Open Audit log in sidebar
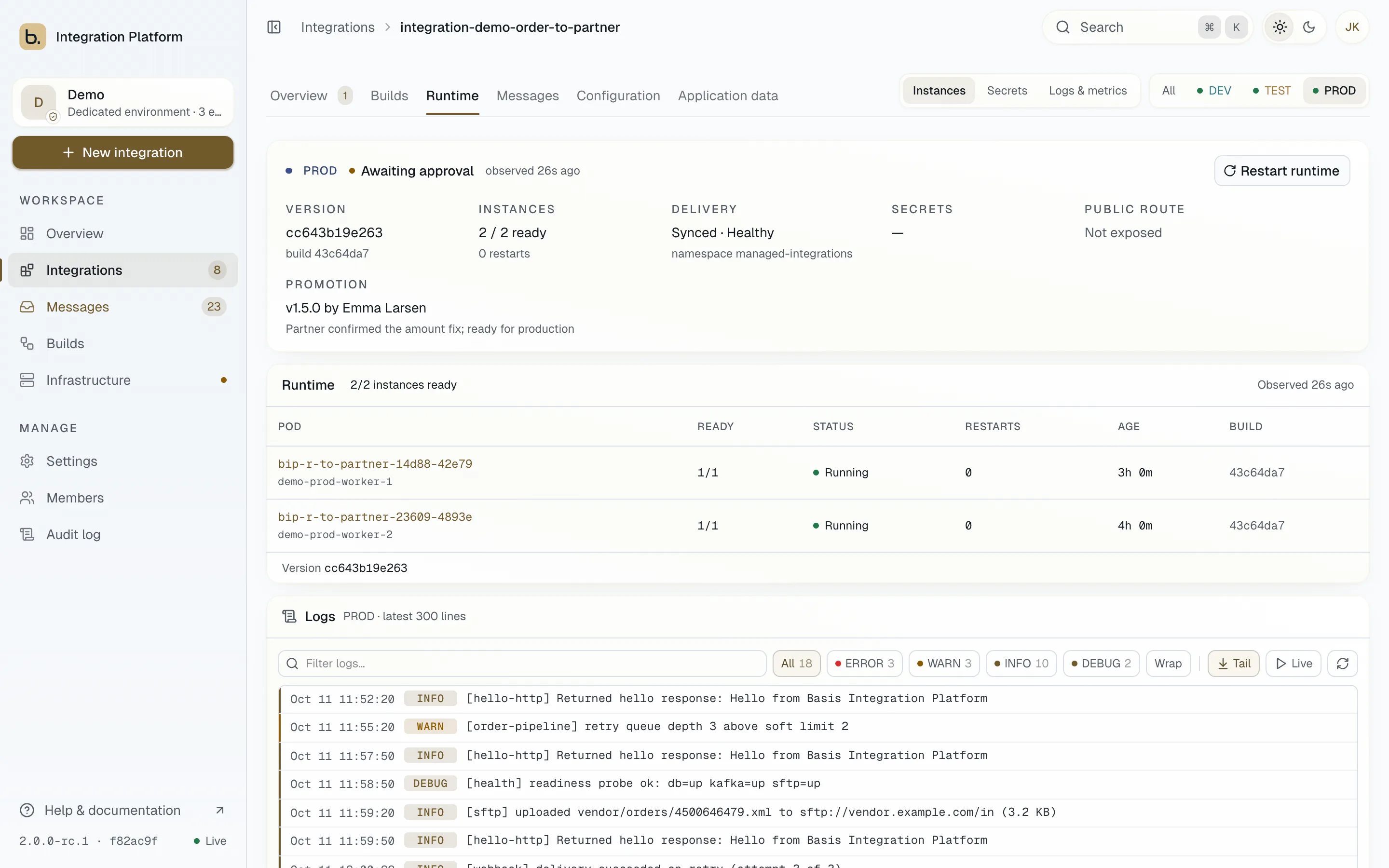1389x868 pixels. (x=123, y=534)
